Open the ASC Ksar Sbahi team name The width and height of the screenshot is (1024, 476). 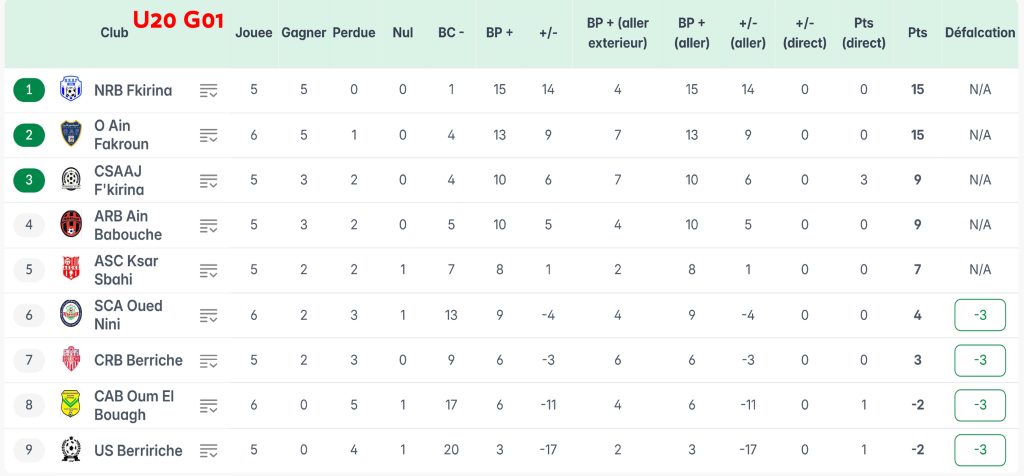[125, 270]
